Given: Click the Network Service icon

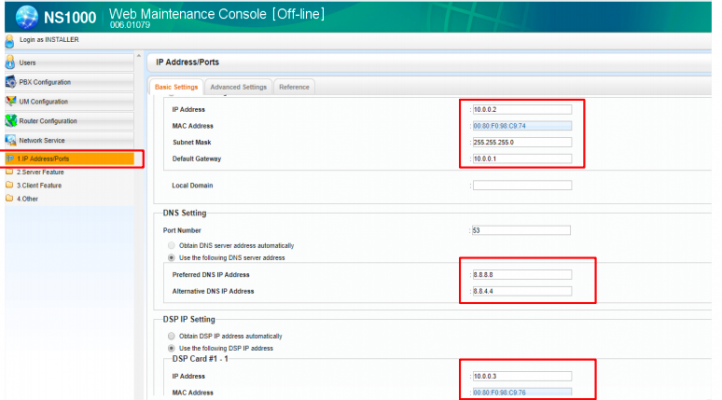Looking at the screenshot, I should click(11, 140).
